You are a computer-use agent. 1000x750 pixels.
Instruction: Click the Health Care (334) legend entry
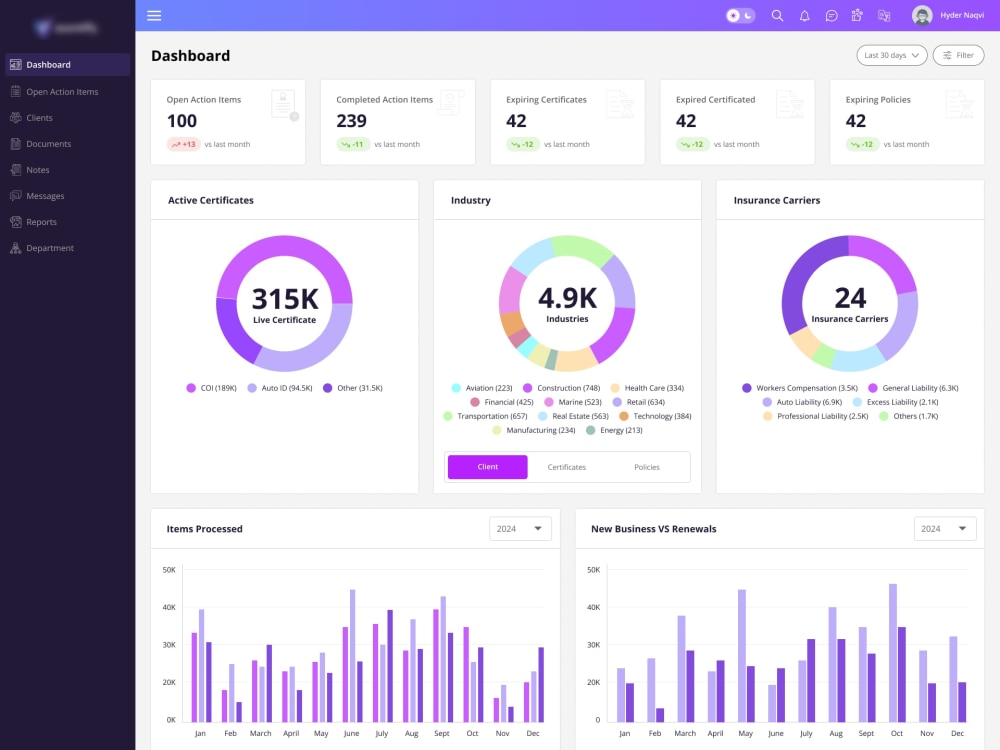(x=647, y=388)
